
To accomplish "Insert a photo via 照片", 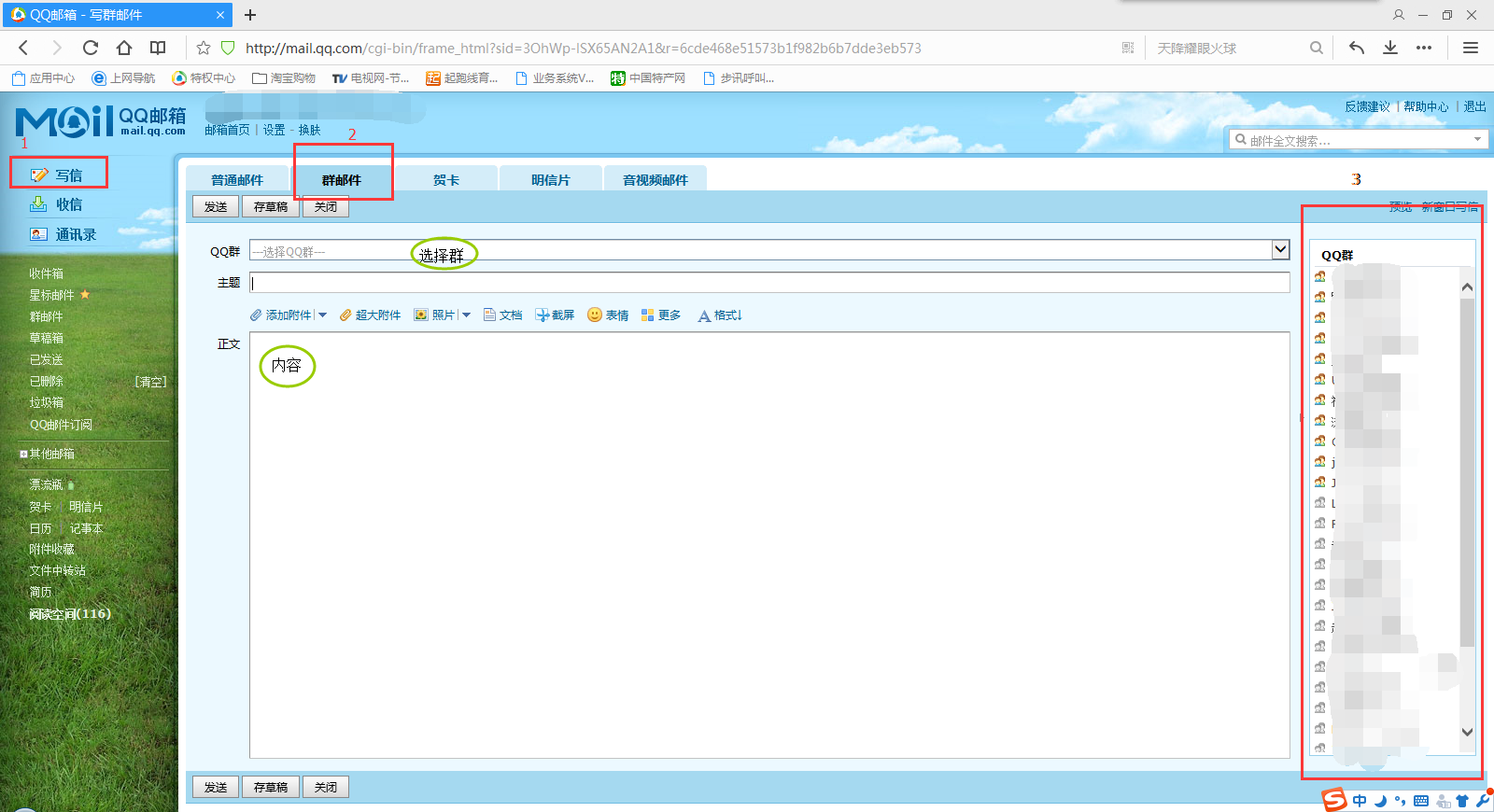I will 434,315.
